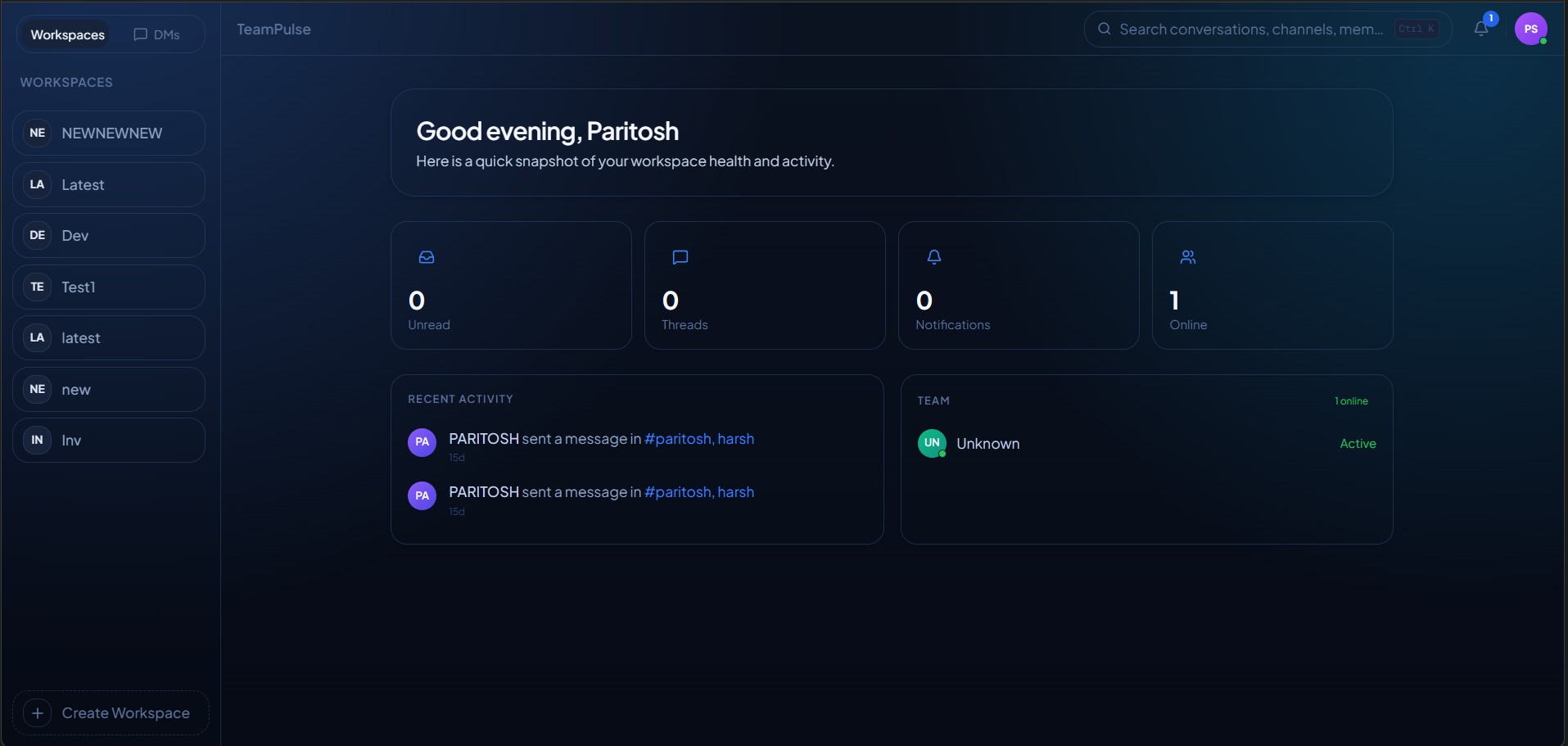Click the PS profile avatar icon
Image resolution: width=1568 pixels, height=746 pixels.
pos(1532,29)
